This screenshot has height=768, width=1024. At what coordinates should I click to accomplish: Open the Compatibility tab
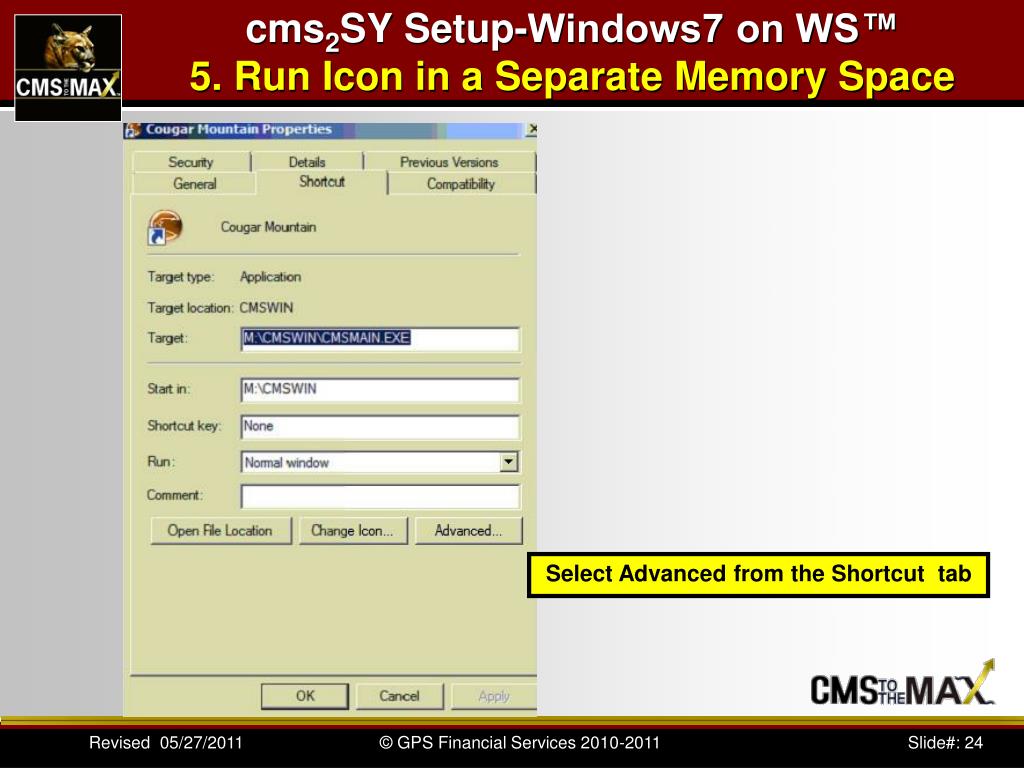pyautogui.click(x=461, y=184)
